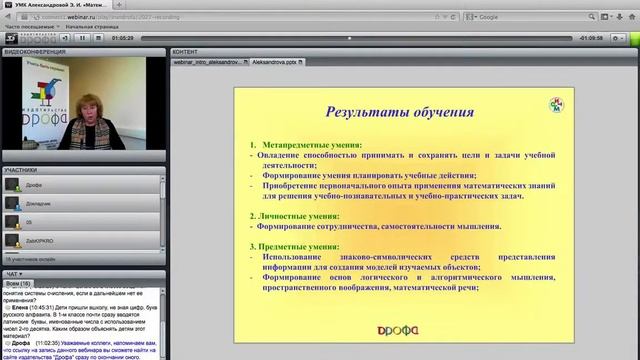Click icon on webinar_intro_aleksandrov tab
The image size is (640, 360).
pyautogui.click(x=246, y=62)
